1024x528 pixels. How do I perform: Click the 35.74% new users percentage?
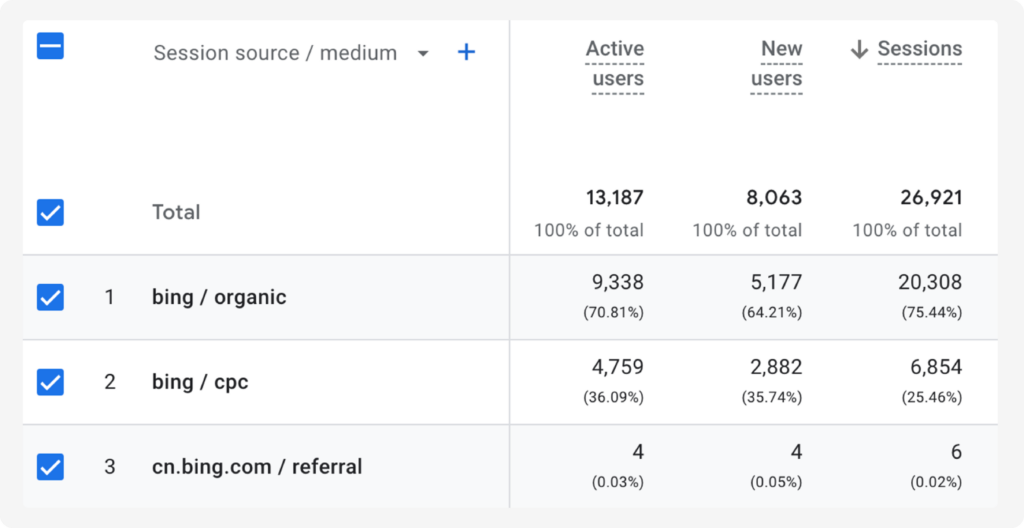click(x=772, y=398)
